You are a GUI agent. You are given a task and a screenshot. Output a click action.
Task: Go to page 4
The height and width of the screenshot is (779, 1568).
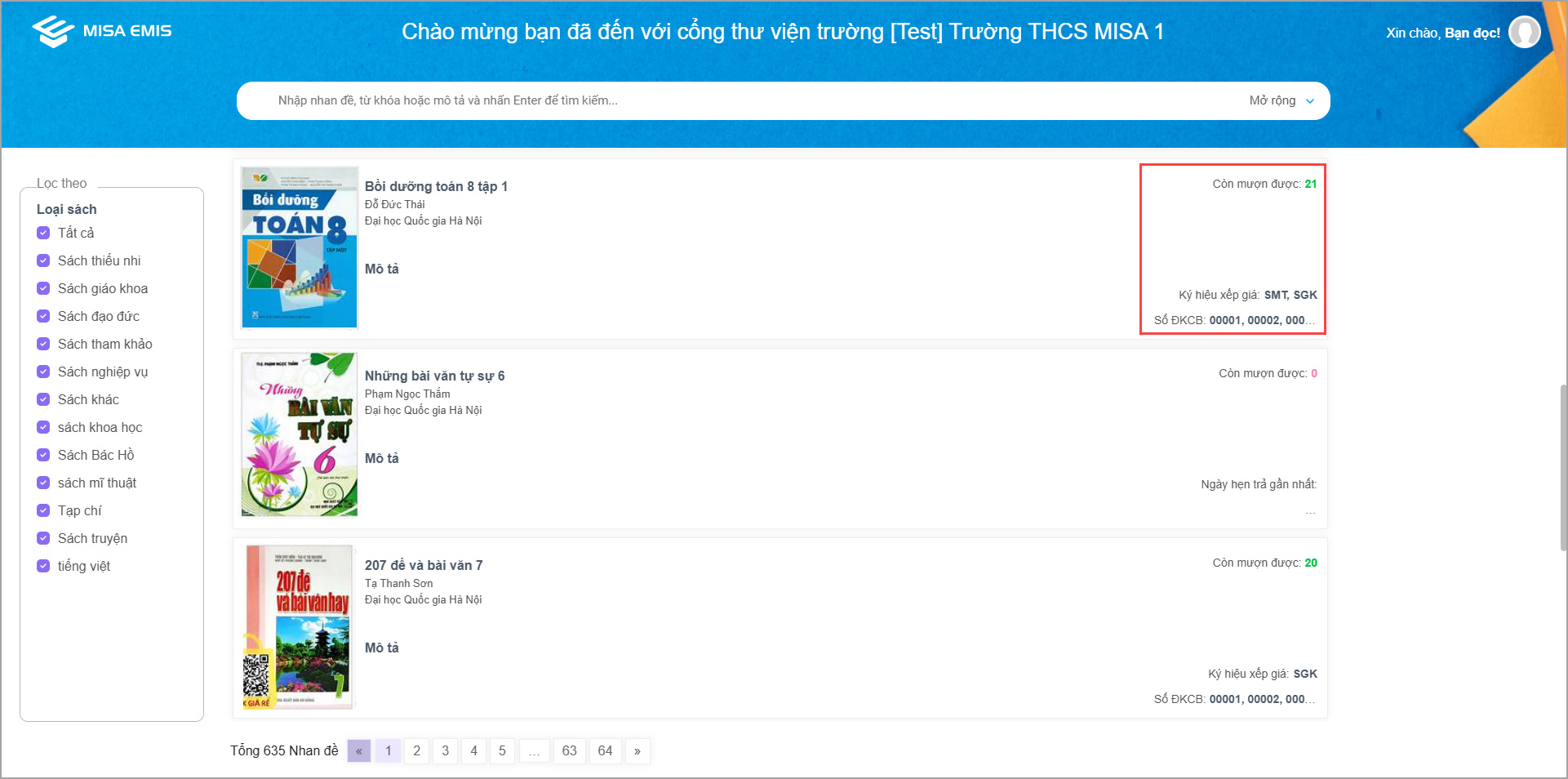click(473, 751)
